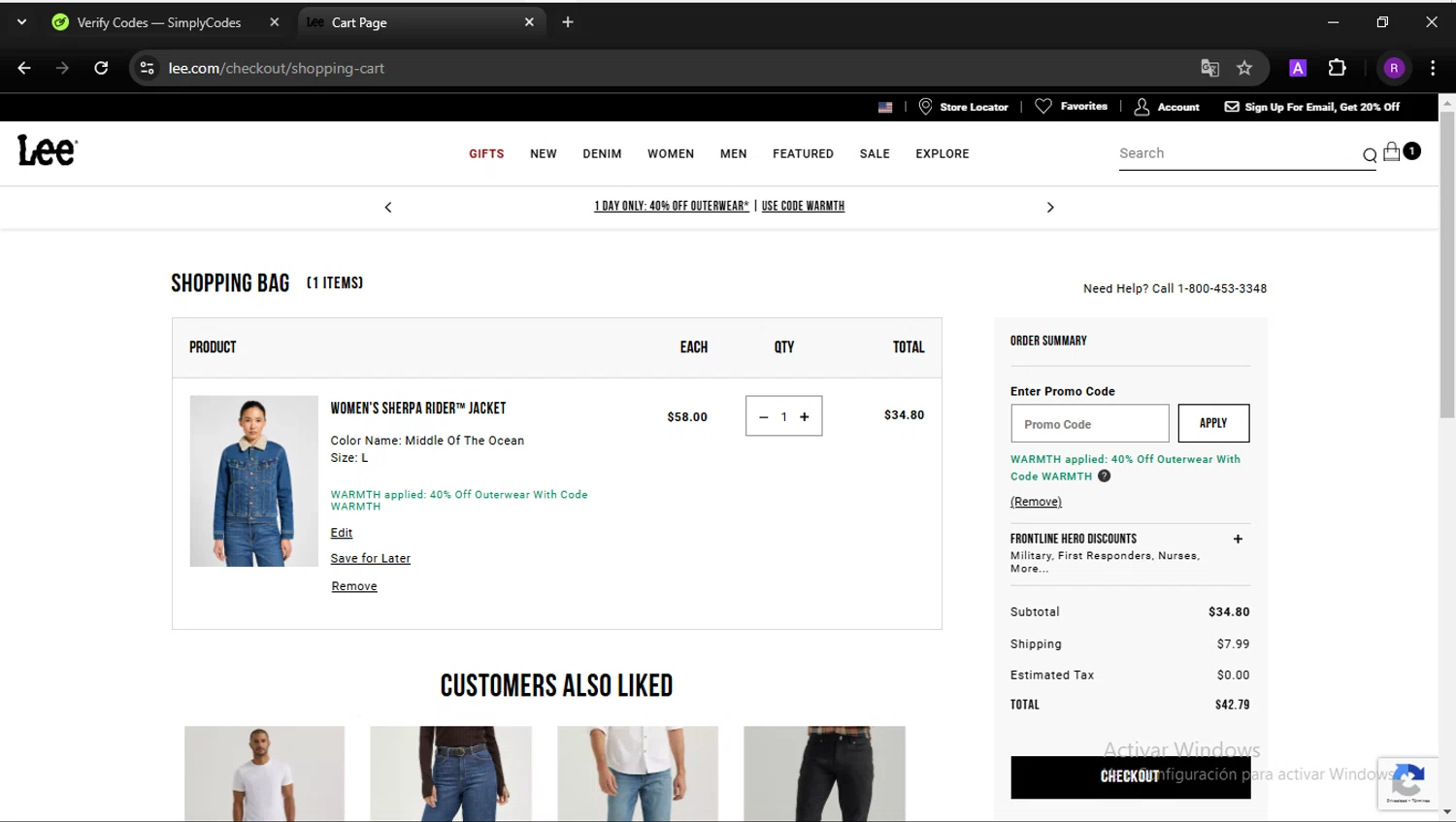
Task: Click Edit for the jacket item
Action: point(342,533)
